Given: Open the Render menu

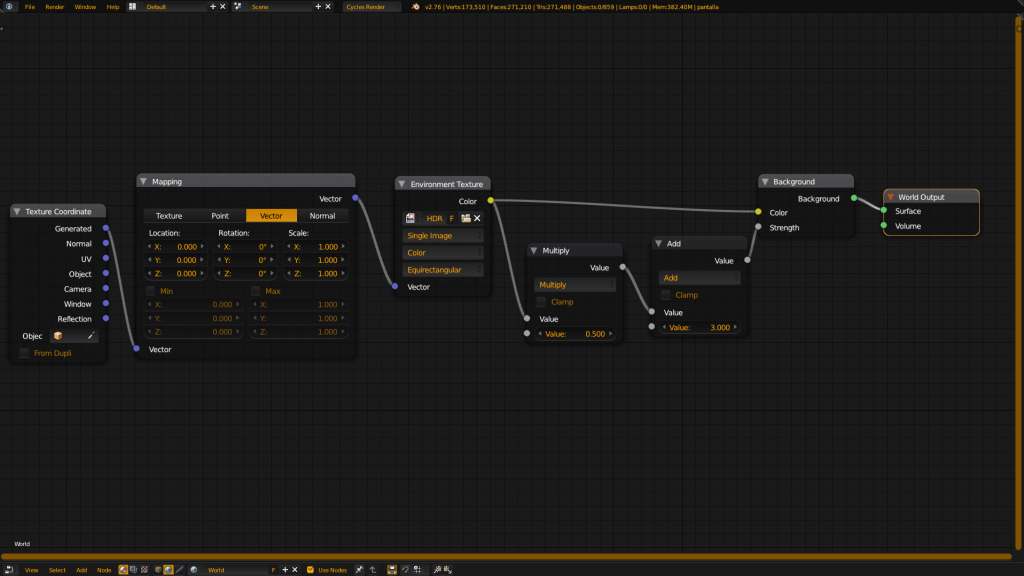Looking at the screenshot, I should click(x=54, y=6).
